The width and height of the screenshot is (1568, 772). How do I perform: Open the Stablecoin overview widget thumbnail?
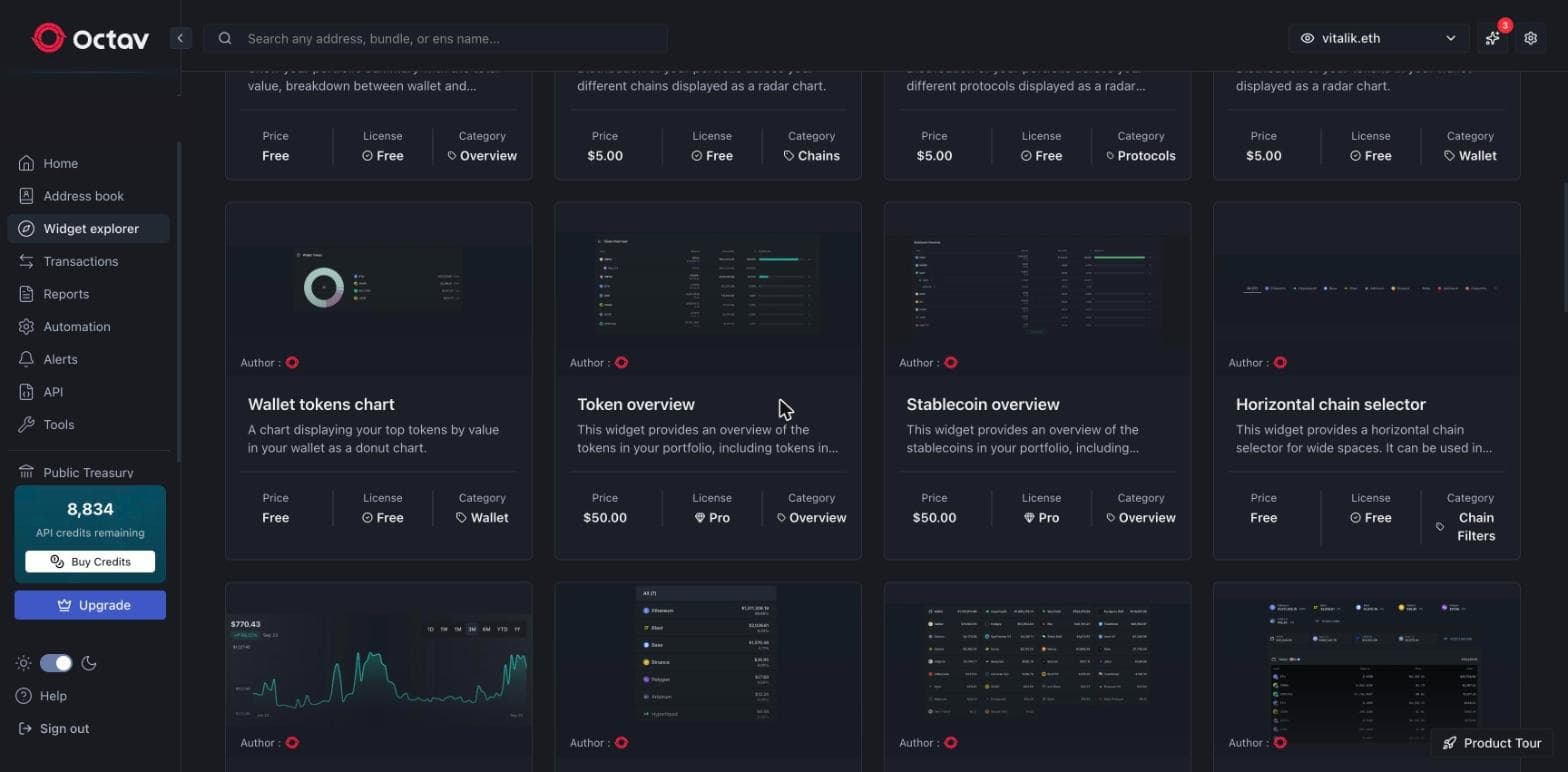click(x=1037, y=289)
